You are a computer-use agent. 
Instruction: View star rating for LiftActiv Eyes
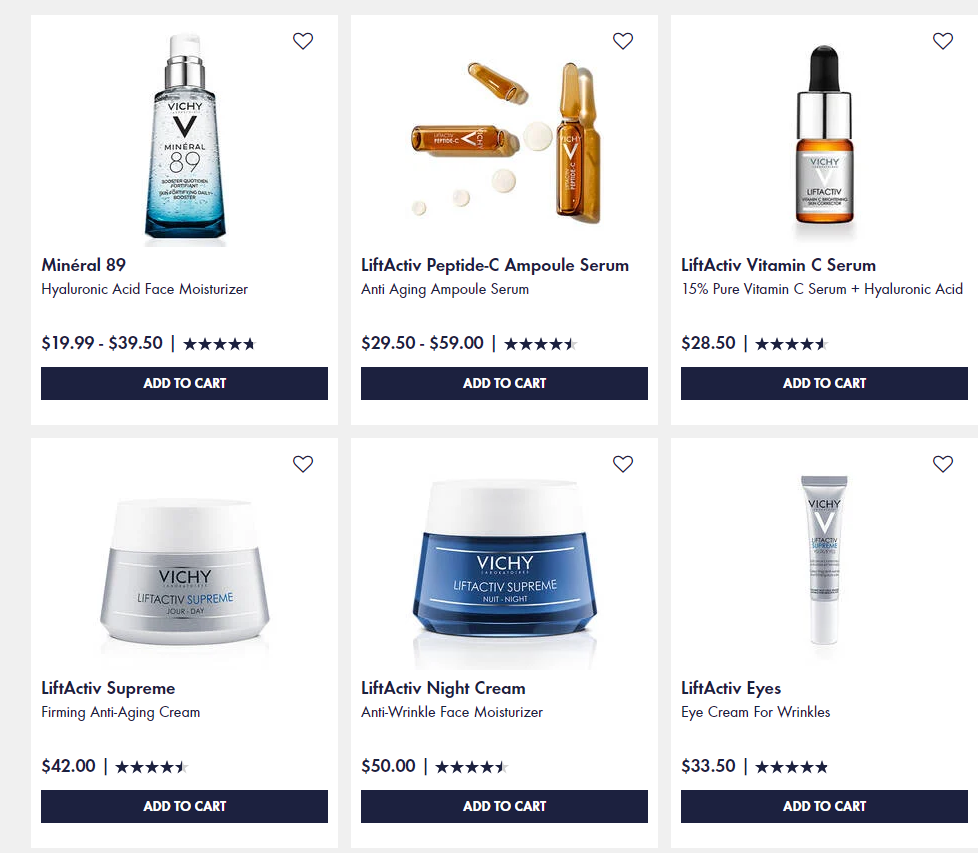pos(792,767)
